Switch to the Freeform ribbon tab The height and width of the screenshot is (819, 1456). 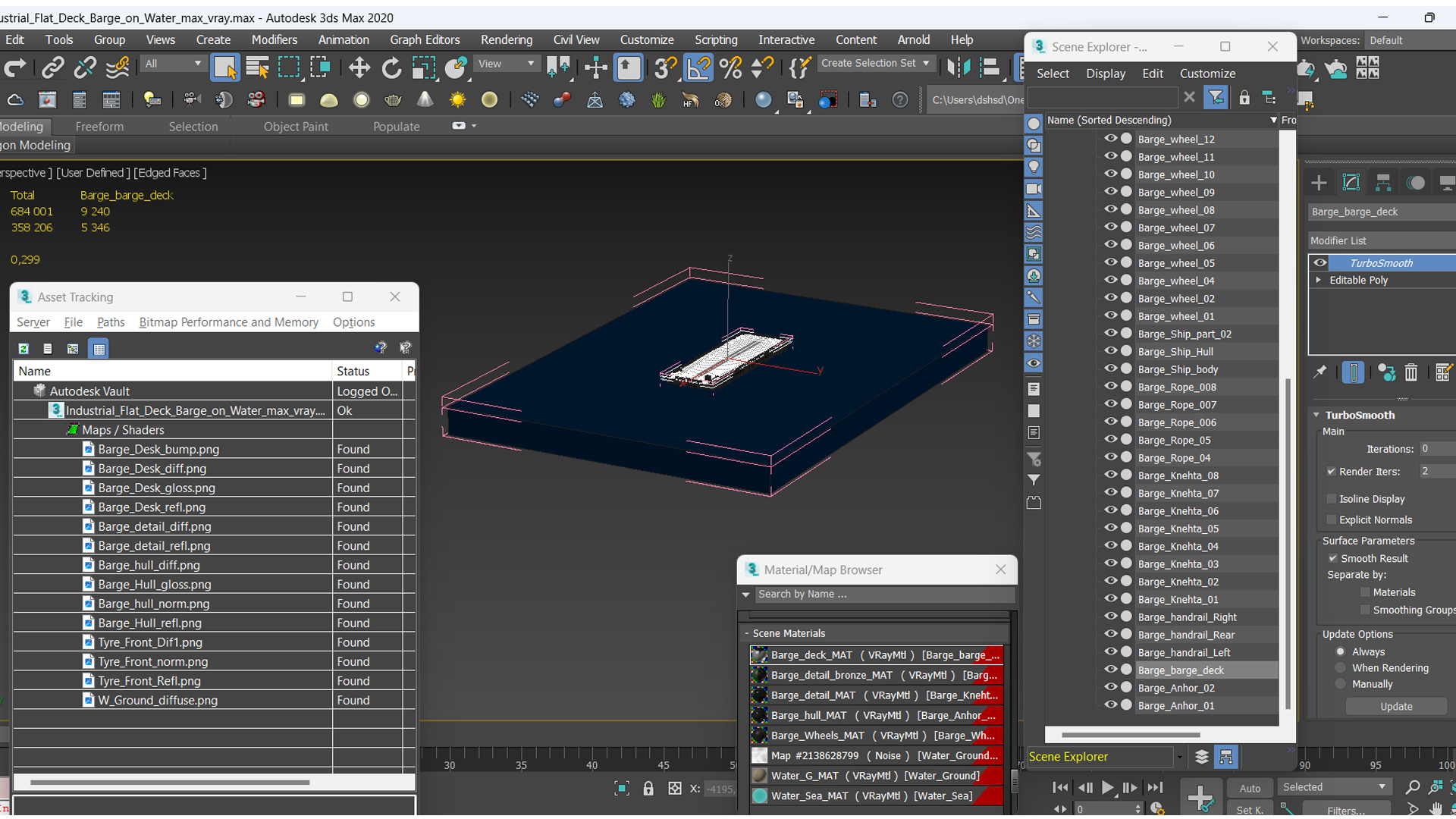(99, 127)
